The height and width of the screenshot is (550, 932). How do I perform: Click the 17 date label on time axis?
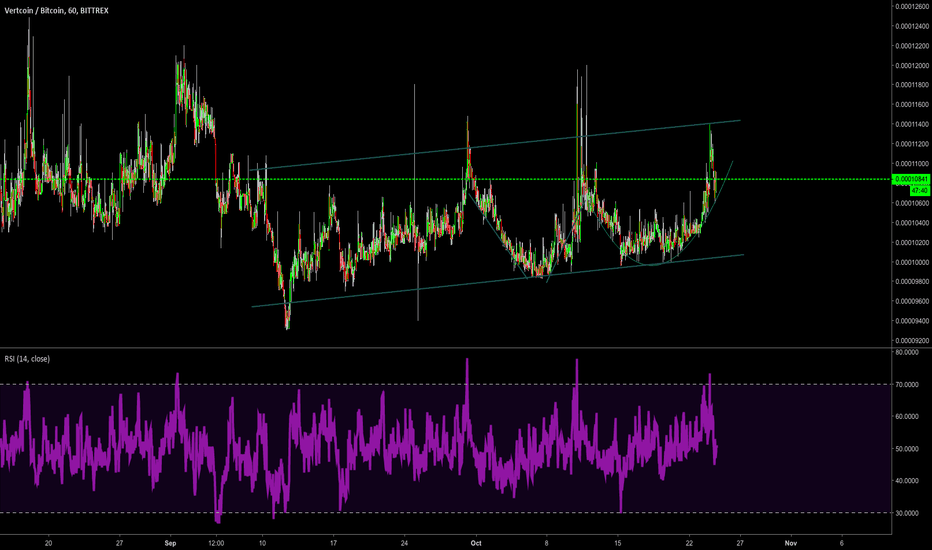pyautogui.click(x=333, y=543)
